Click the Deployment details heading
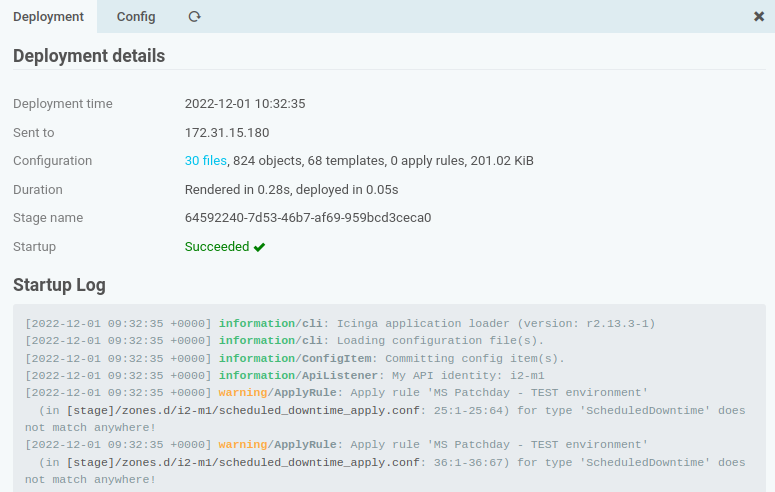 [x=89, y=56]
